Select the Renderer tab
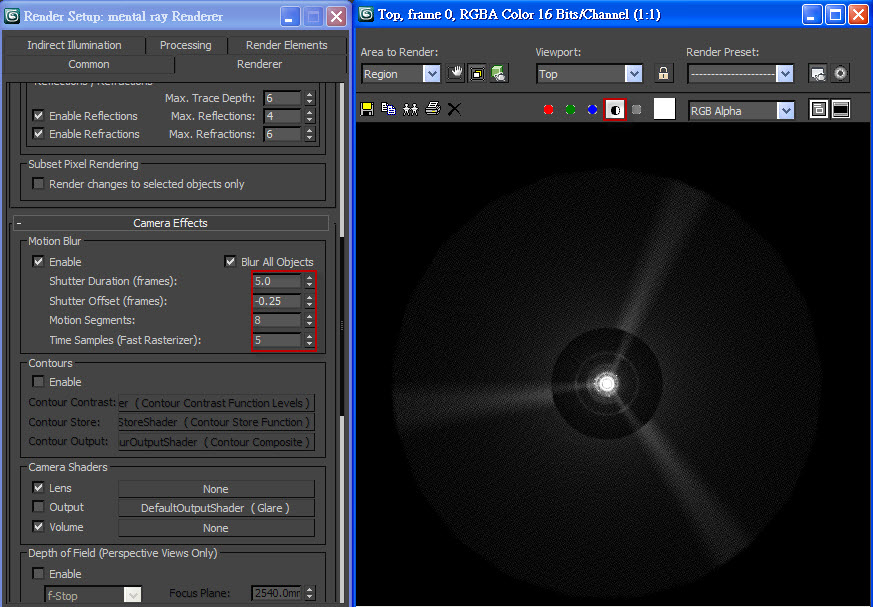 coord(259,64)
